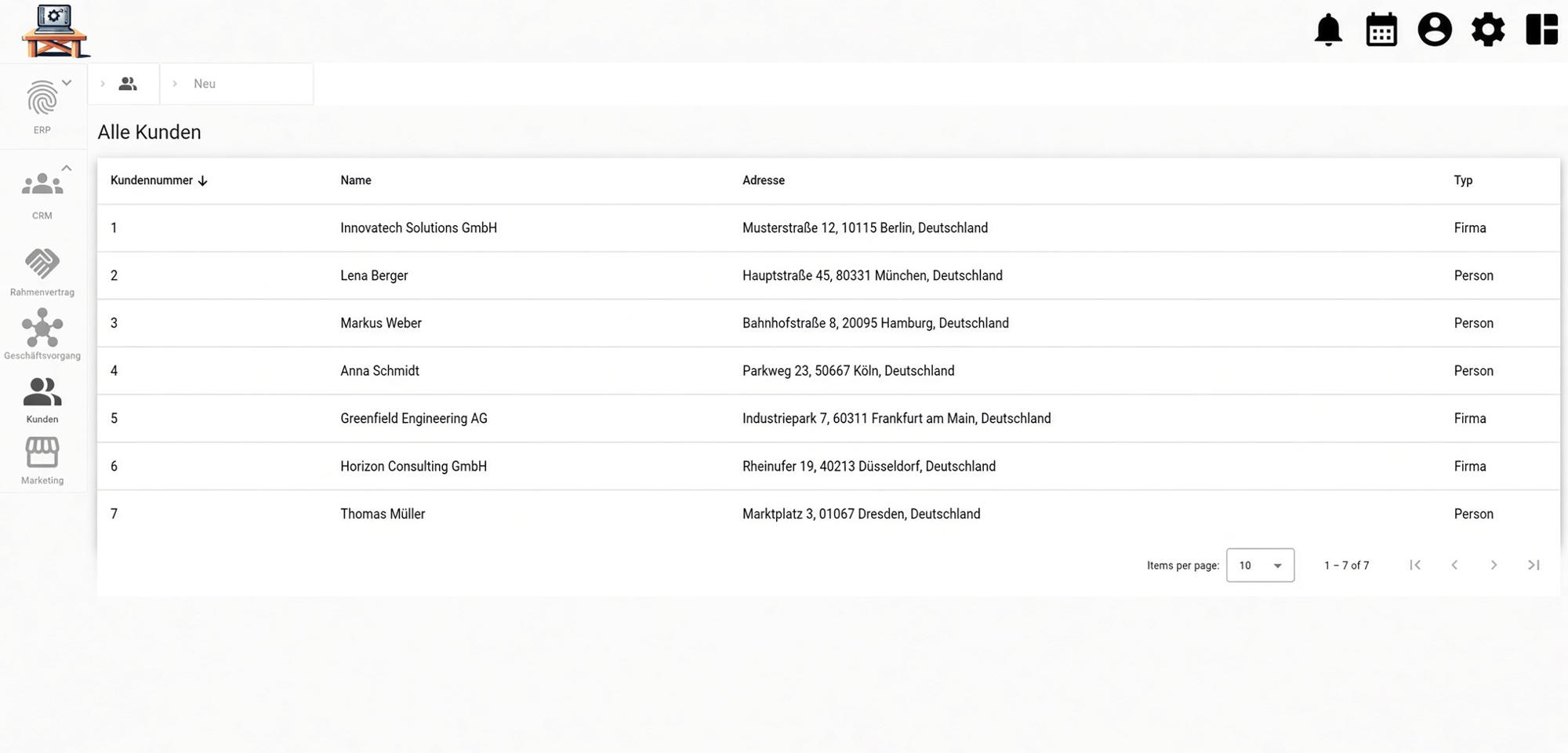This screenshot has width=1568, height=753.
Task: Go to last page of table
Action: (1534, 565)
